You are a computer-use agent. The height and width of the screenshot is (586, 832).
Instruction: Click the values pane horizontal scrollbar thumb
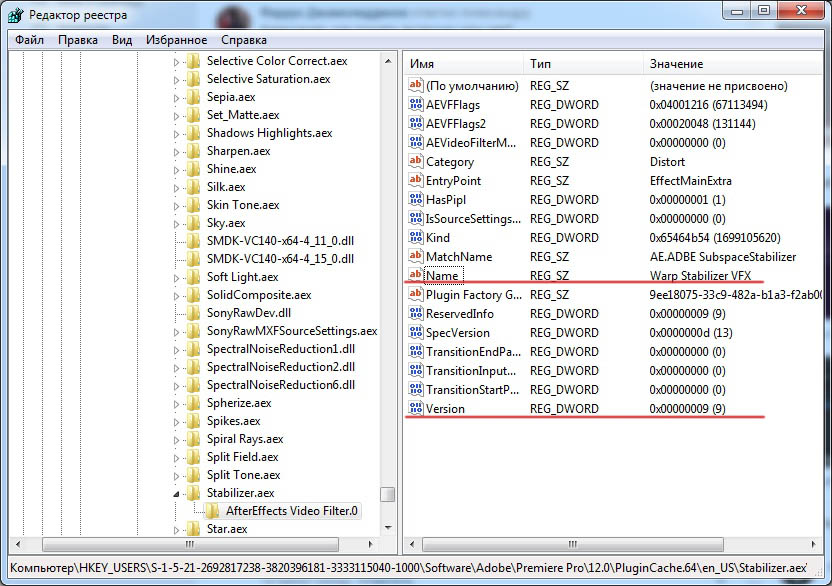point(573,544)
